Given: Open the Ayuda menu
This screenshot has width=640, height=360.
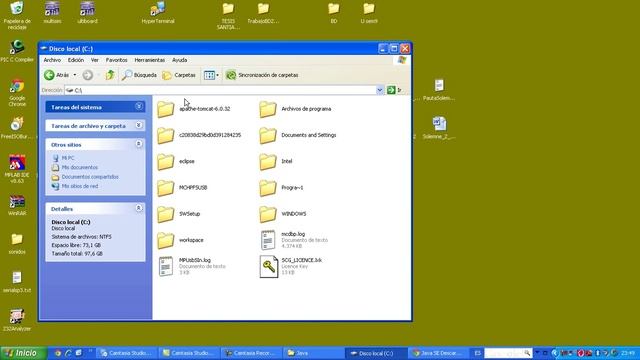Looking at the screenshot, I should 179,60.
